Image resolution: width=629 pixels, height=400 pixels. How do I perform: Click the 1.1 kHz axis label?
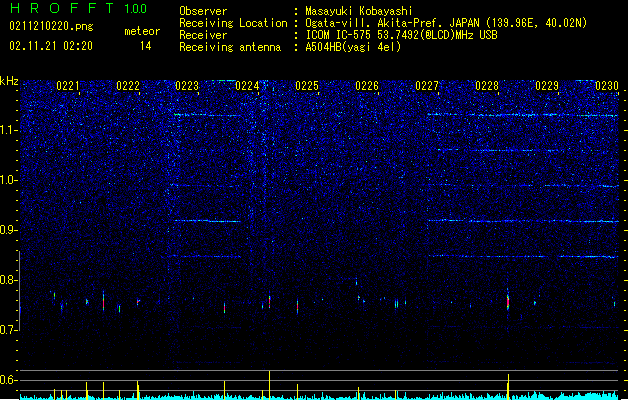click(x=9, y=130)
